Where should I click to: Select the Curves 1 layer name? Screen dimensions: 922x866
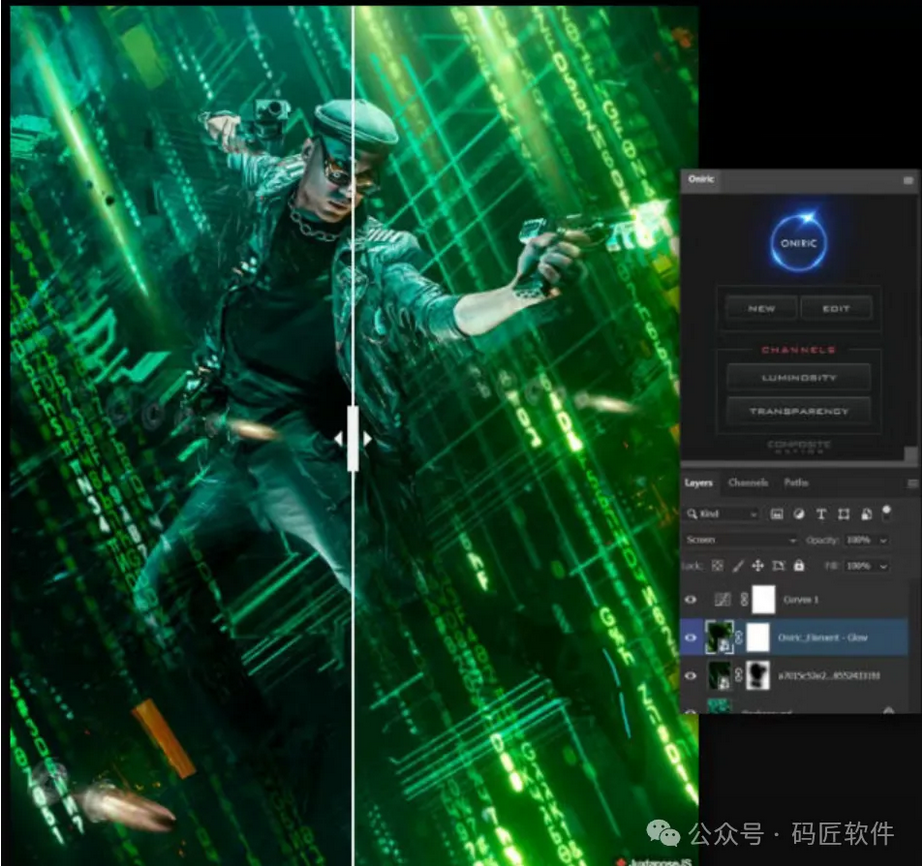click(801, 600)
